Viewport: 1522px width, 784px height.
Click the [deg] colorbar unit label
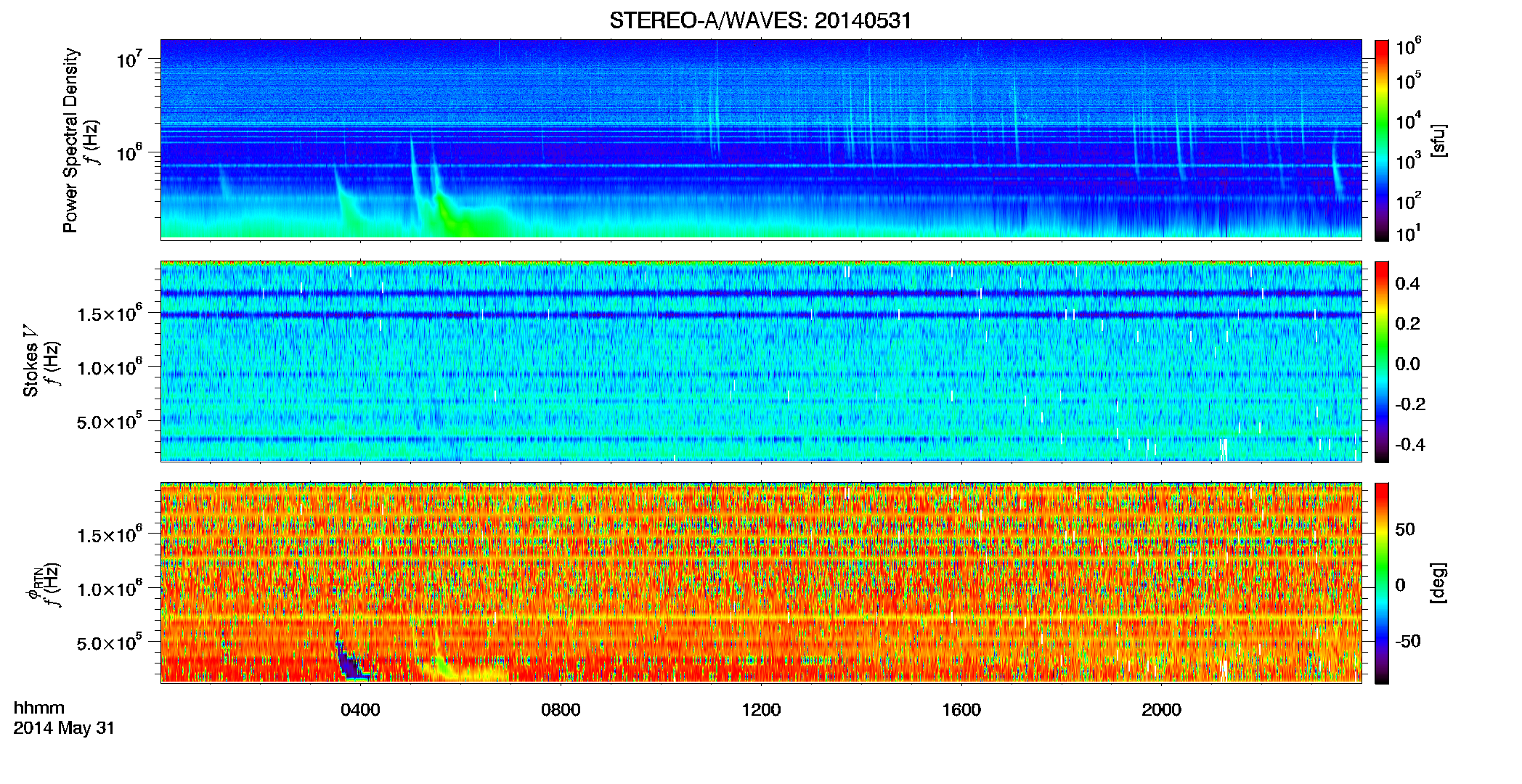[1438, 583]
